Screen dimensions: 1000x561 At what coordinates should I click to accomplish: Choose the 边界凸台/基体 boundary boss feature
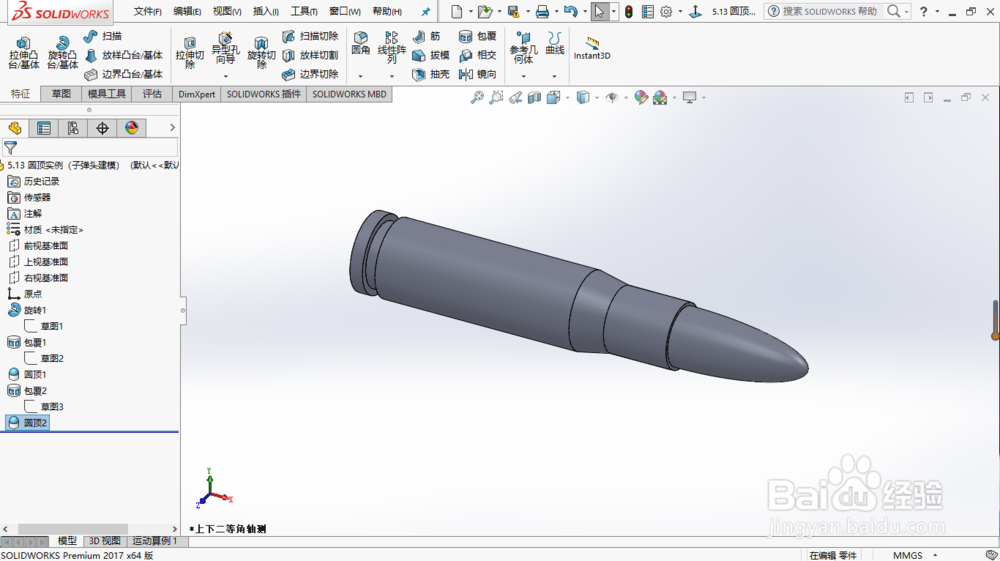click(x=124, y=75)
